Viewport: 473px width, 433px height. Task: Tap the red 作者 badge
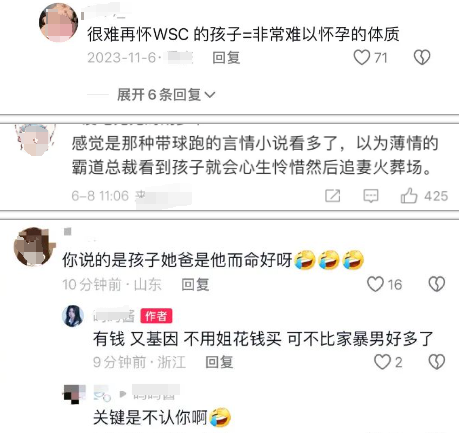156,316
